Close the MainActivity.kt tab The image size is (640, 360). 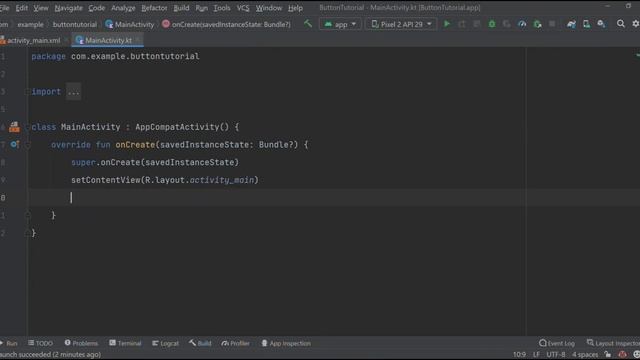pos(139,40)
